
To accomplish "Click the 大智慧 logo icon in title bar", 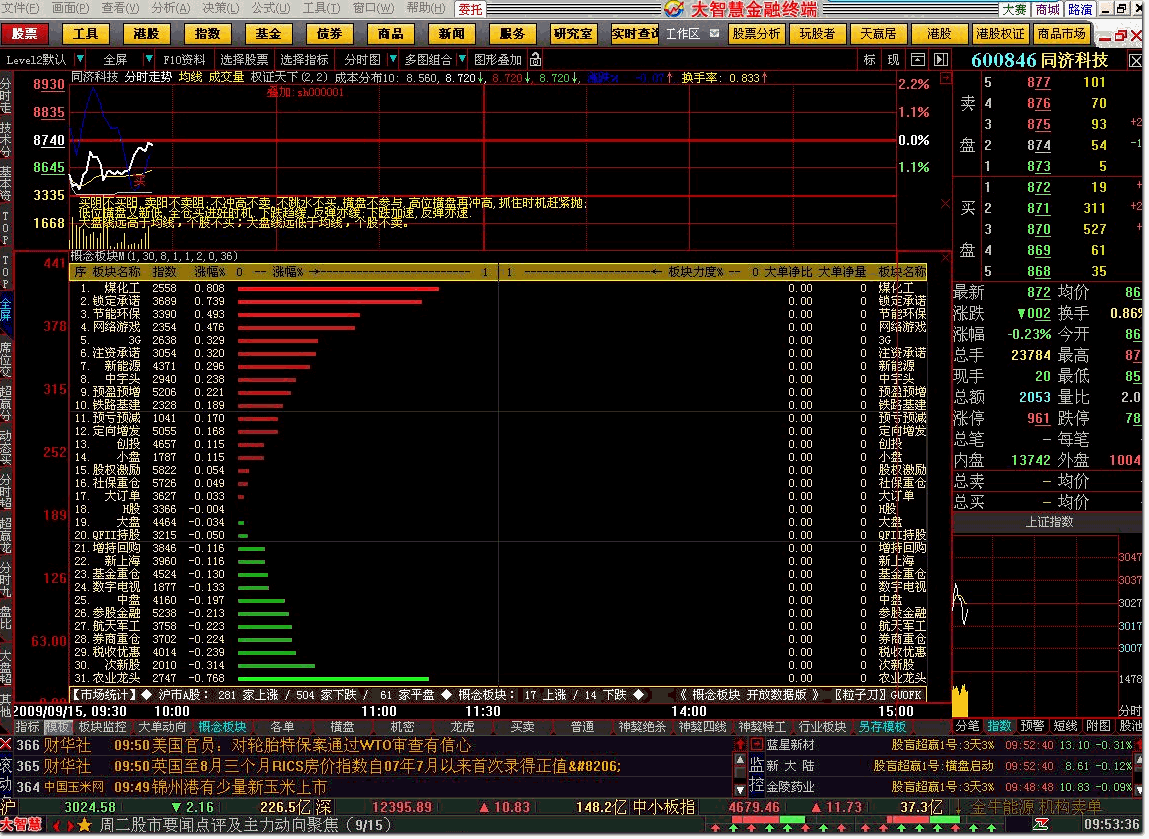I will tap(674, 9).
